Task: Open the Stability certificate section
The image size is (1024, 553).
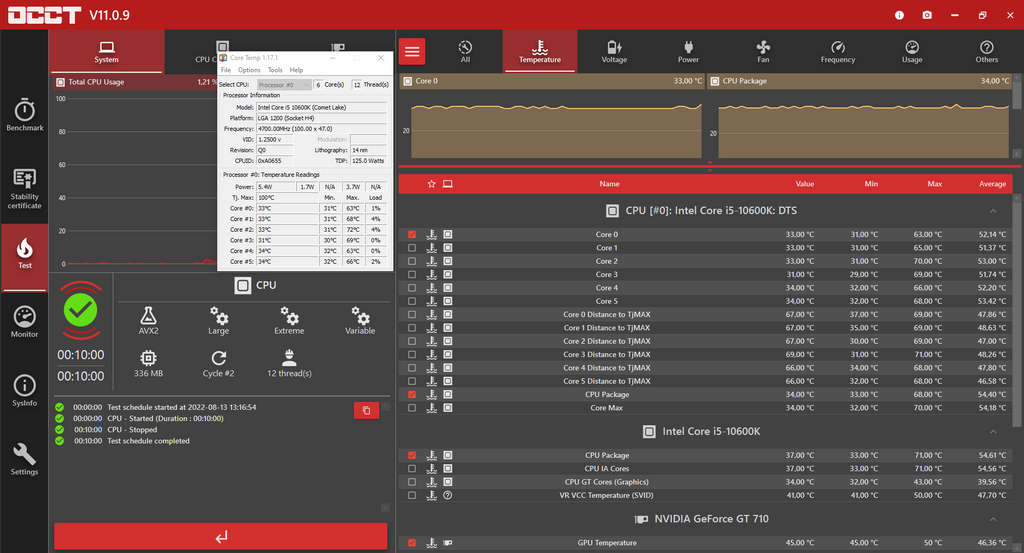Action: (x=25, y=189)
